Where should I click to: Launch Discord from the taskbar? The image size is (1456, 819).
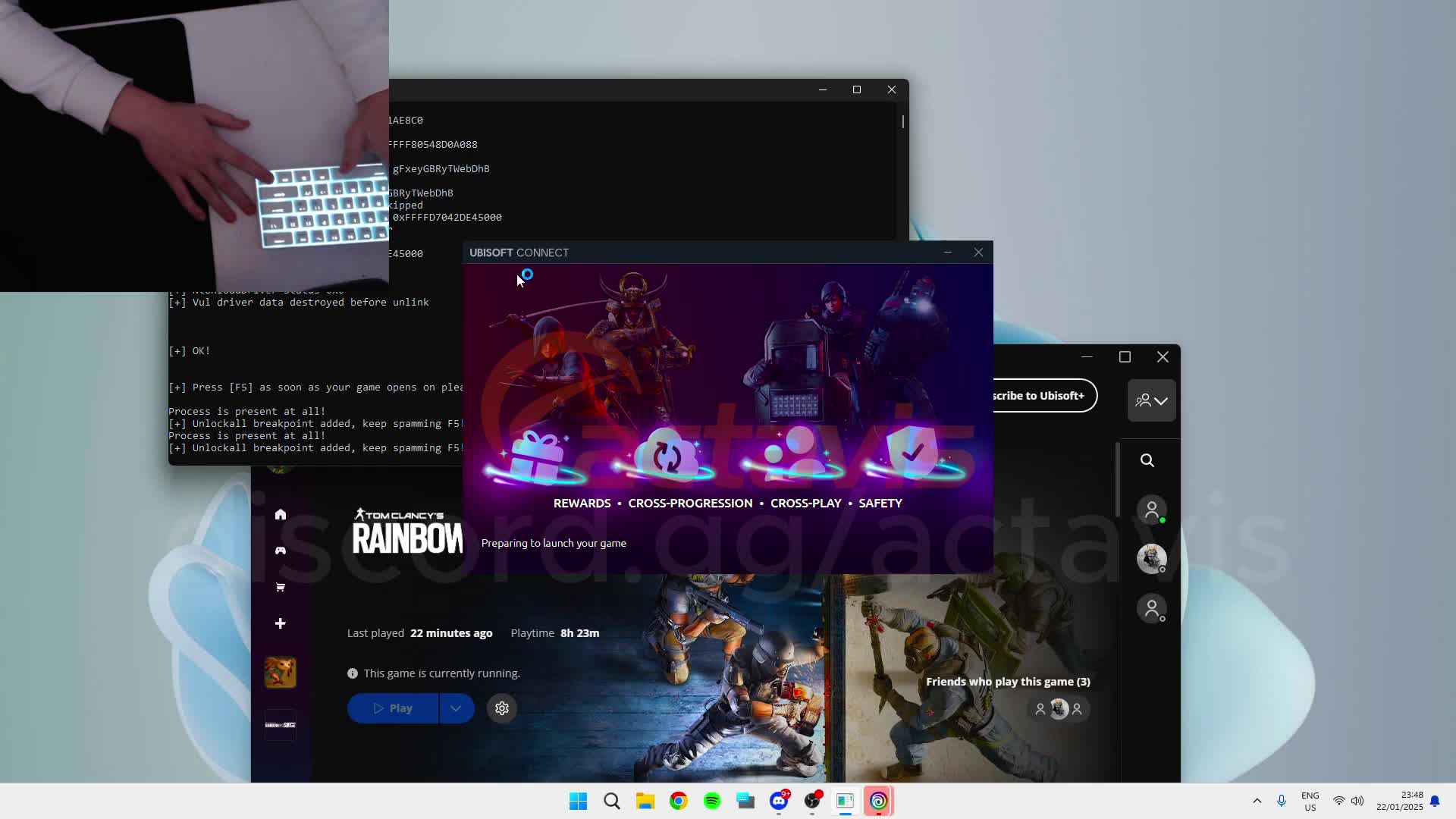click(779, 801)
